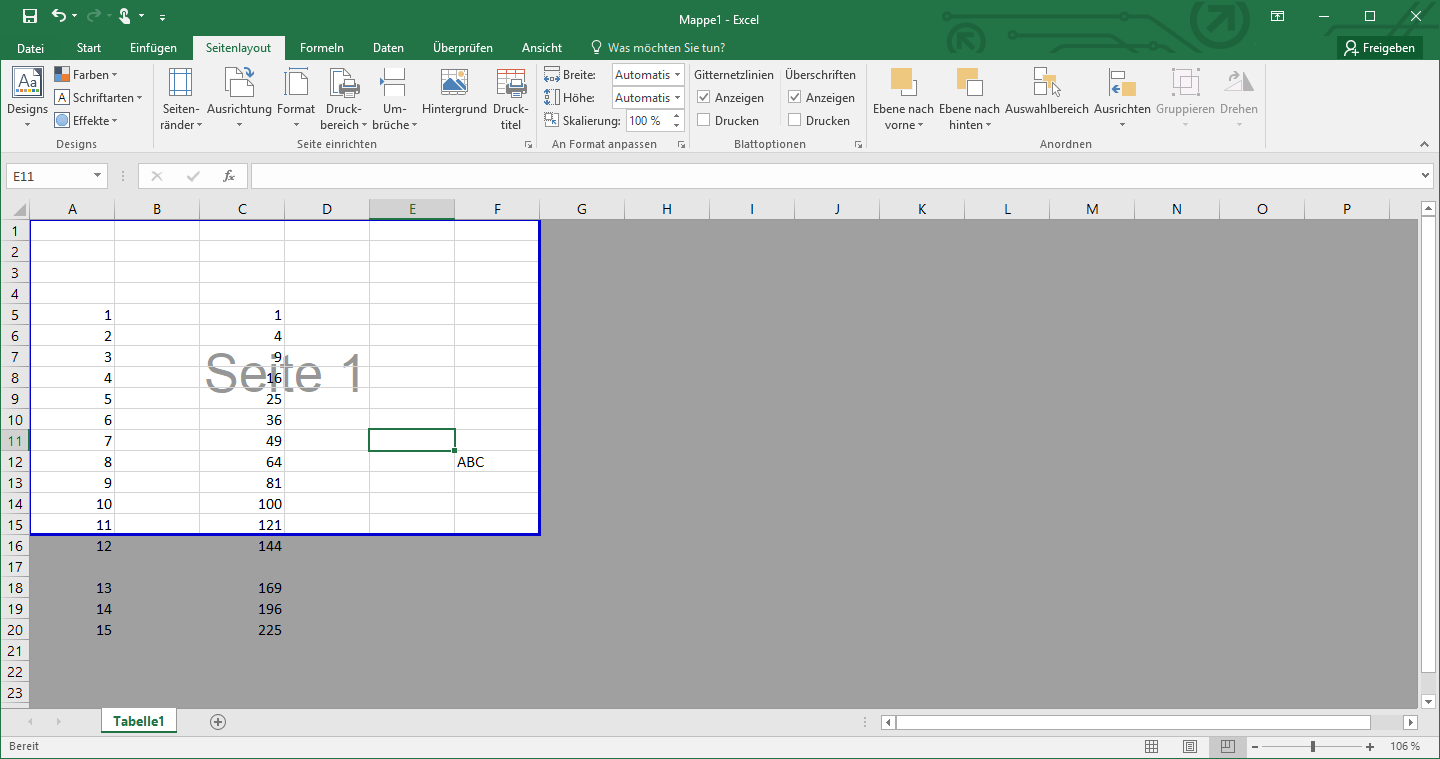
Task: Click the Freigeben share button
Action: tap(1380, 48)
